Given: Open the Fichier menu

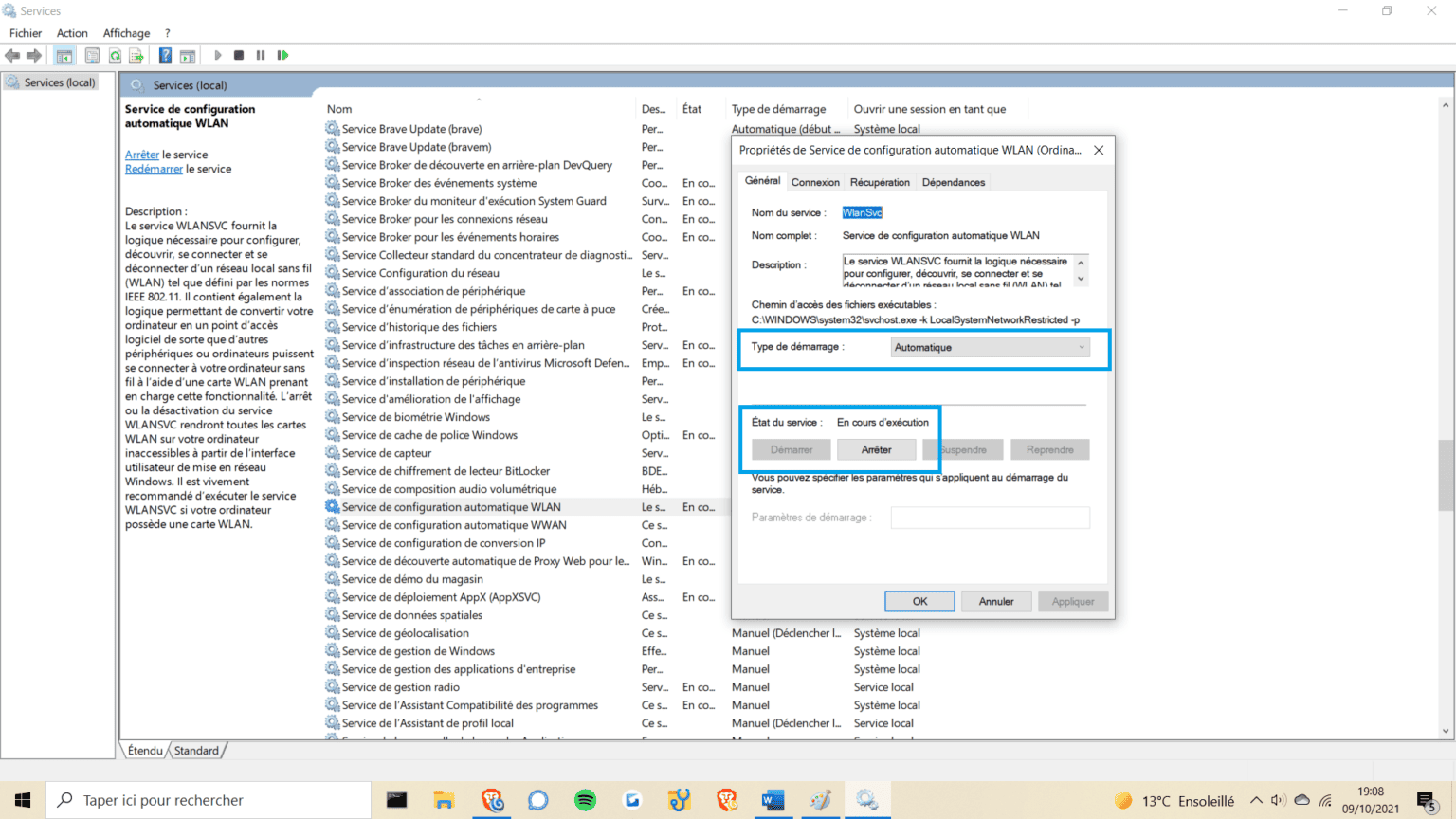Looking at the screenshot, I should (26, 33).
